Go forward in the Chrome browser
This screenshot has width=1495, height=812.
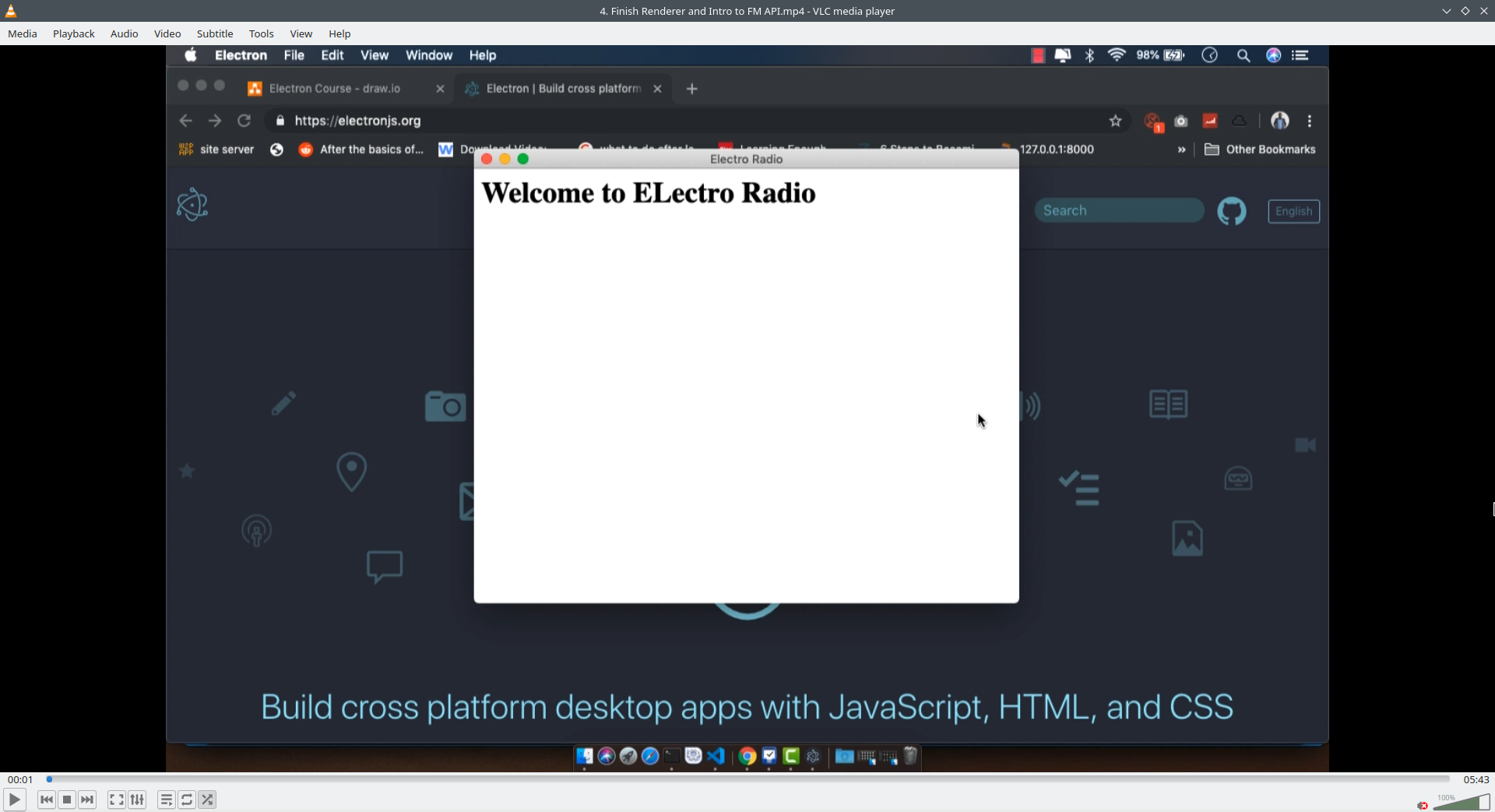point(215,121)
